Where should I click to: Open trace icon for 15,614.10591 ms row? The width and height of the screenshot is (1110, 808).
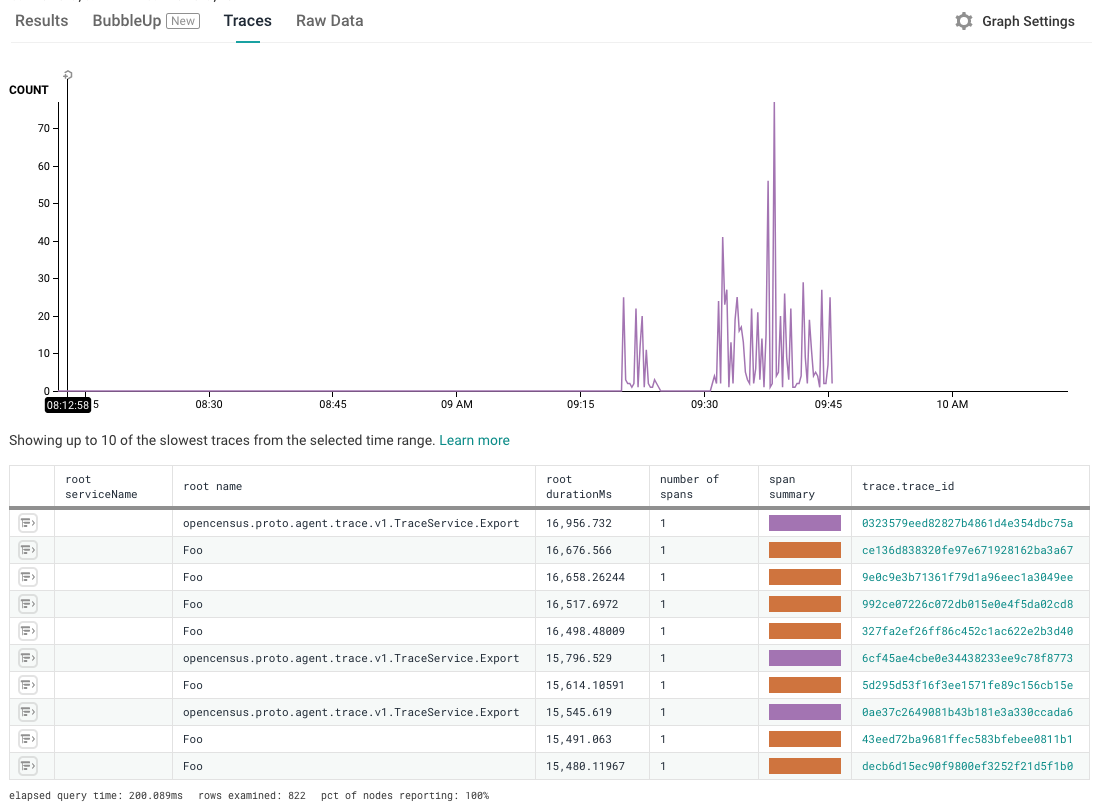(x=28, y=685)
